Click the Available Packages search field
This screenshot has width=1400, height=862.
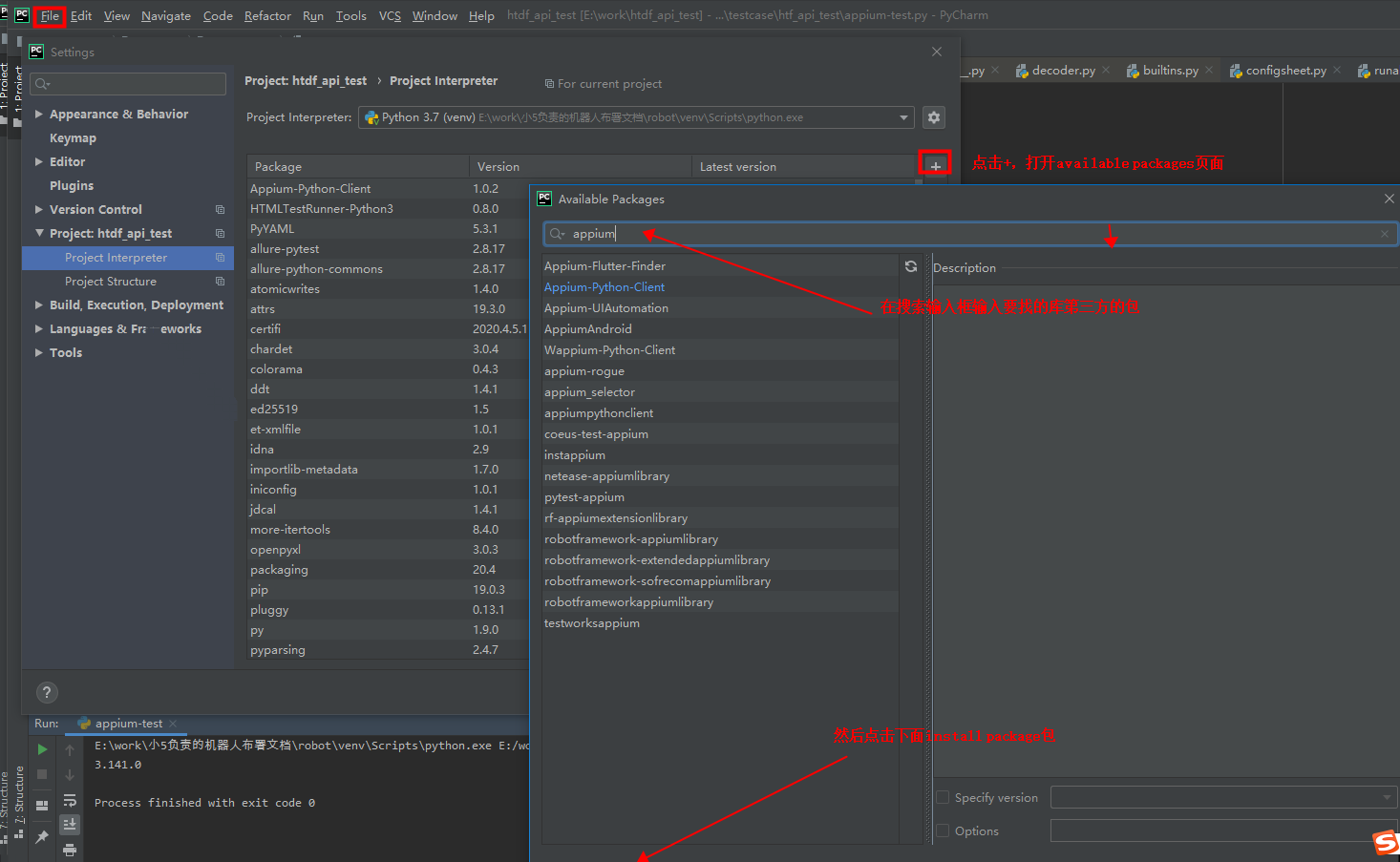[x=970, y=234]
